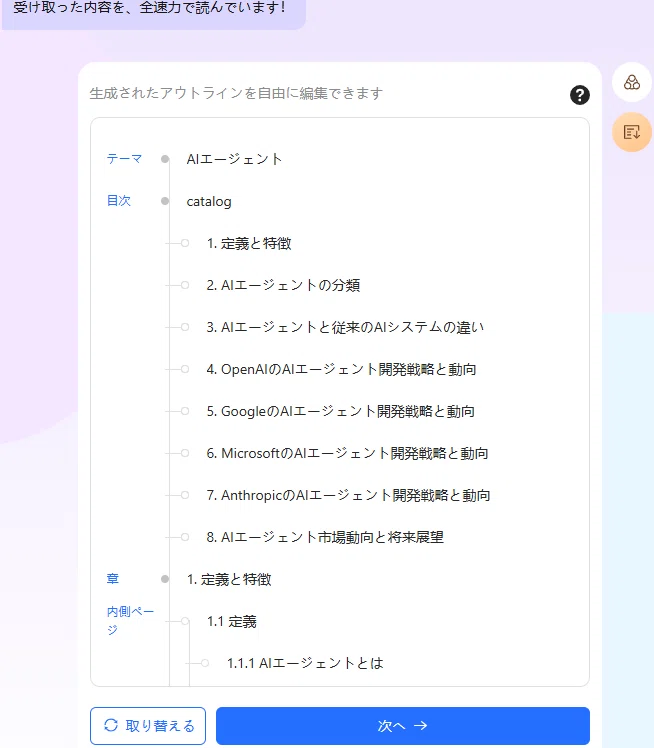Click chat message 受け取った内容を、全速力で読んでいます!
The image size is (654, 748).
[149, 8]
